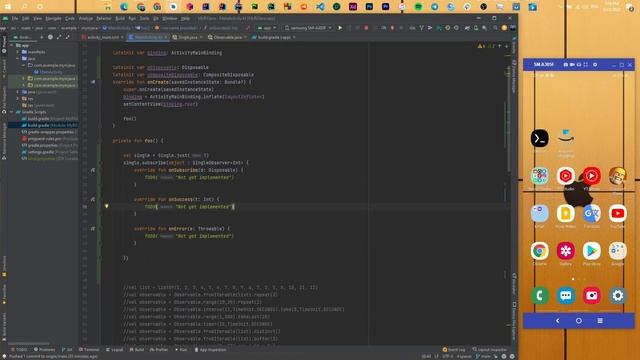
Task: Open the Build tool window
Action: [x=137, y=350]
